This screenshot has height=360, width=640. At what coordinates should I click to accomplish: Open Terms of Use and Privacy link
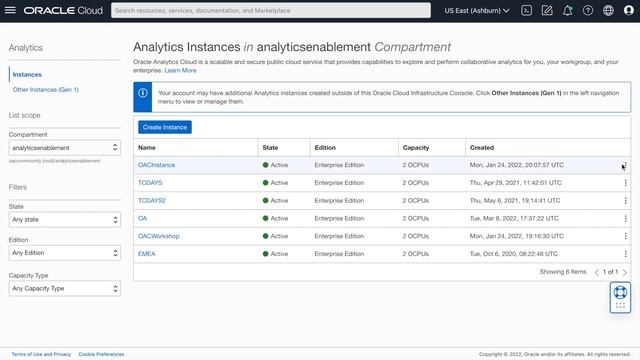click(x=41, y=354)
